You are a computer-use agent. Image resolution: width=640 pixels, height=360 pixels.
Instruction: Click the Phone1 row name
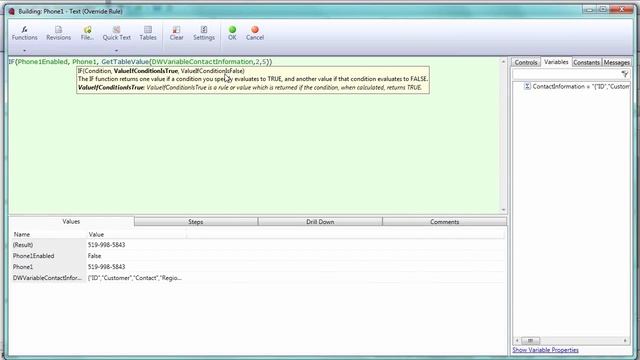tap(23, 267)
